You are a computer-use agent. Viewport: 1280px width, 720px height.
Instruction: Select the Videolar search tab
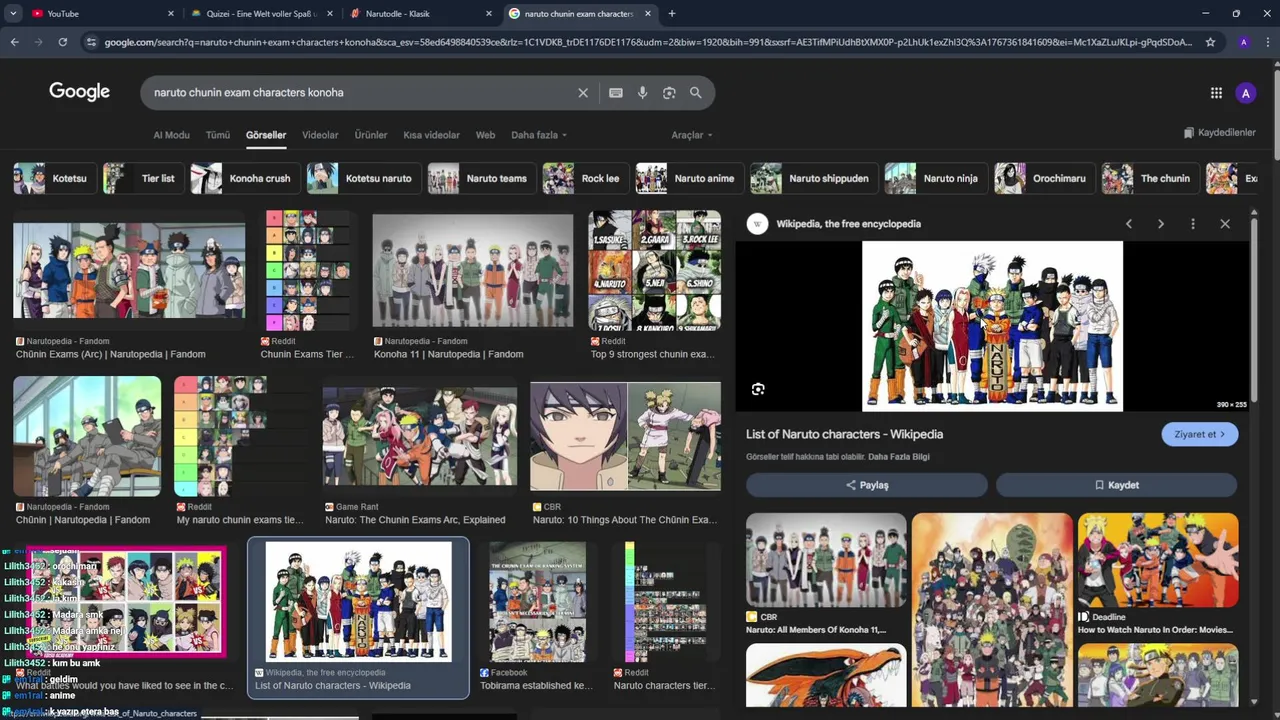[x=320, y=135]
